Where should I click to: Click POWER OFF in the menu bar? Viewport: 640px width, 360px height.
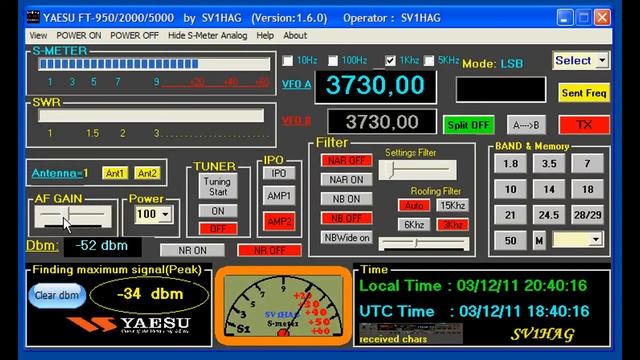tap(134, 36)
